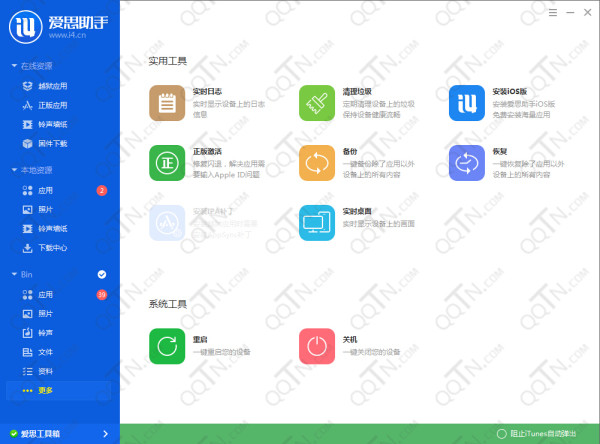Click the red badge 2 beside 应用
600x444 pixels.
tap(102, 190)
